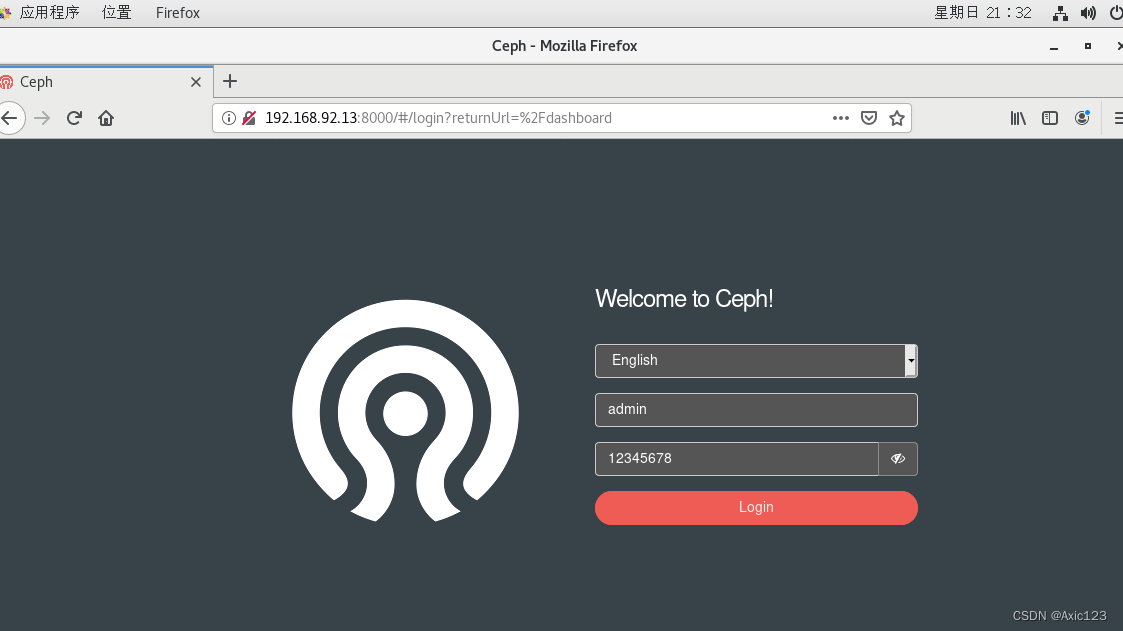The height and width of the screenshot is (631, 1123).
Task: Minimize the Firefox window
Action: (1054, 47)
